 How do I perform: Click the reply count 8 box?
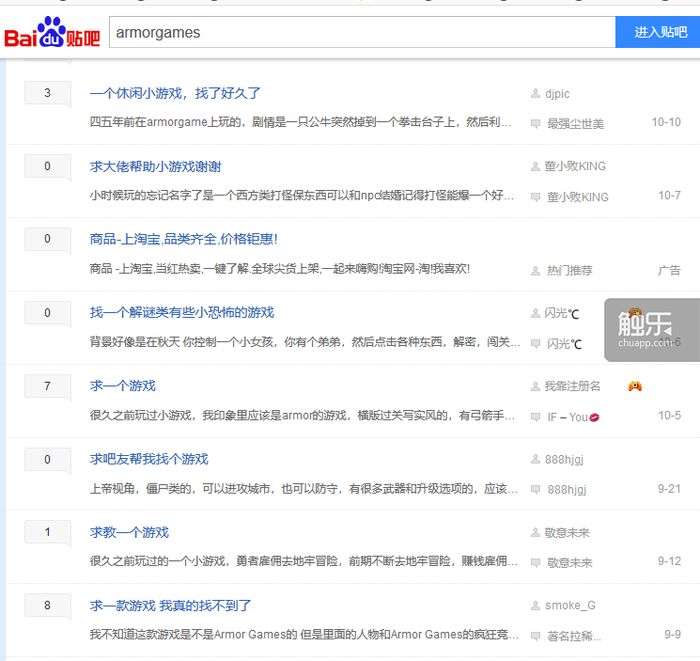(x=47, y=605)
